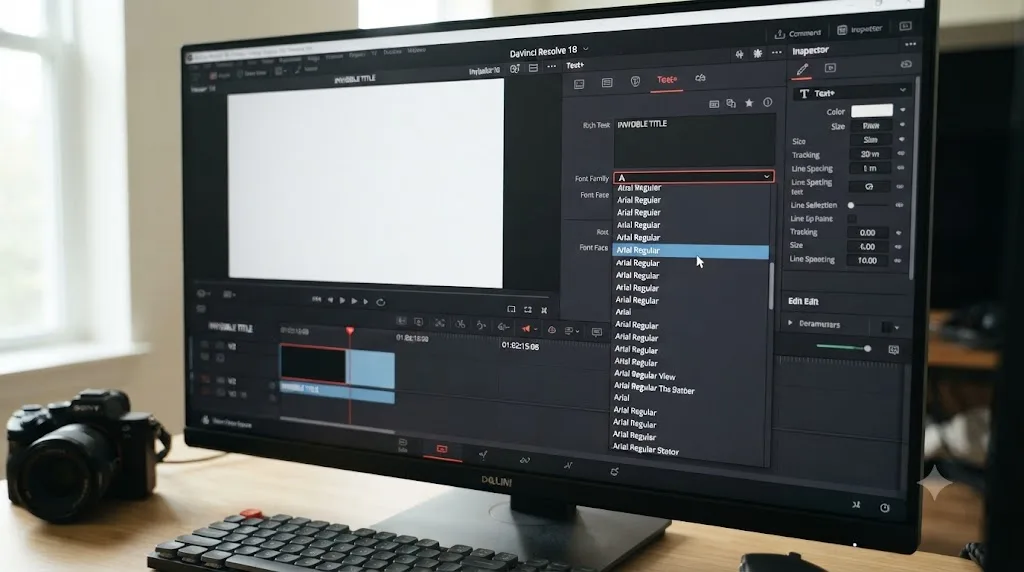The height and width of the screenshot is (572, 1024).
Task: Click inside the Rich Text field
Action: pos(694,142)
